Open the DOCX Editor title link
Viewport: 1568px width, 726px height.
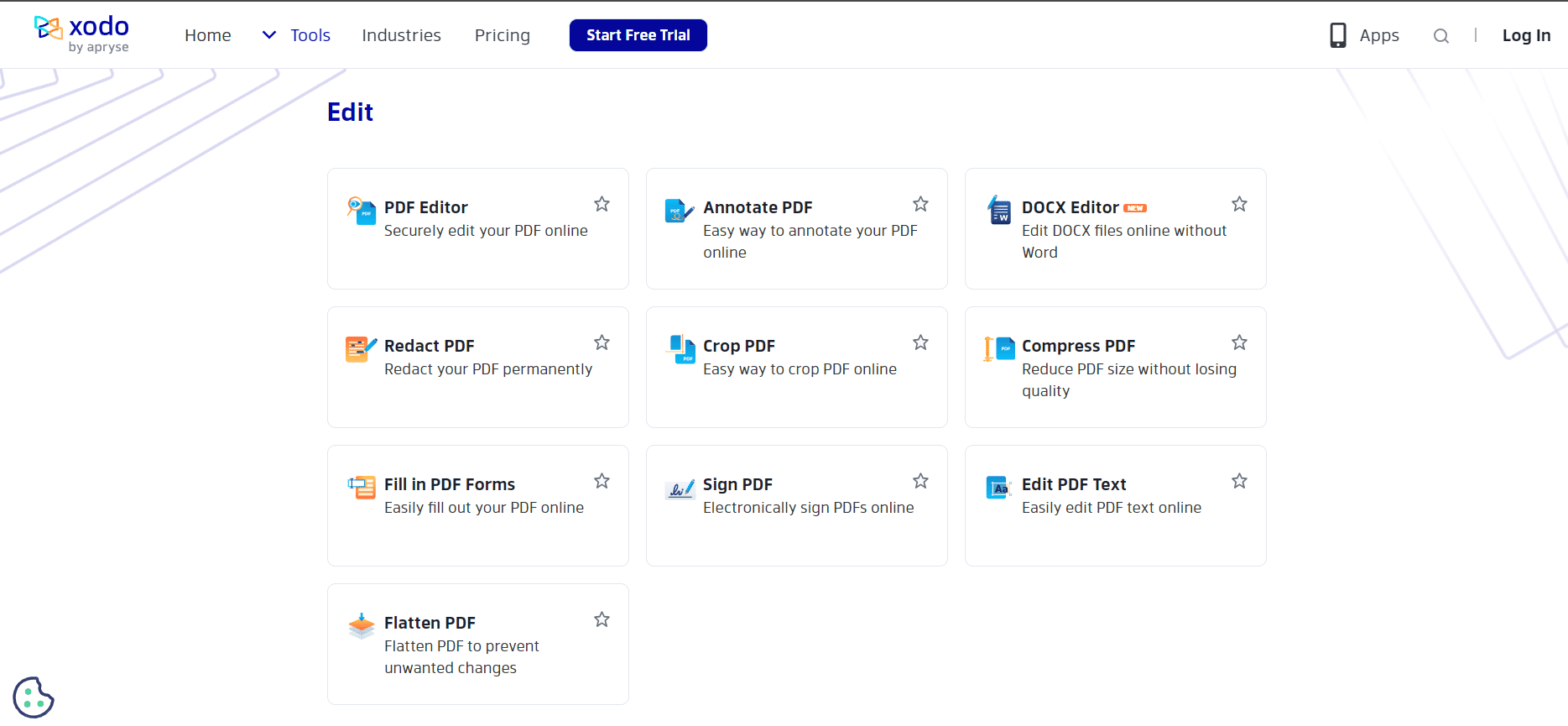pyautogui.click(x=1070, y=207)
